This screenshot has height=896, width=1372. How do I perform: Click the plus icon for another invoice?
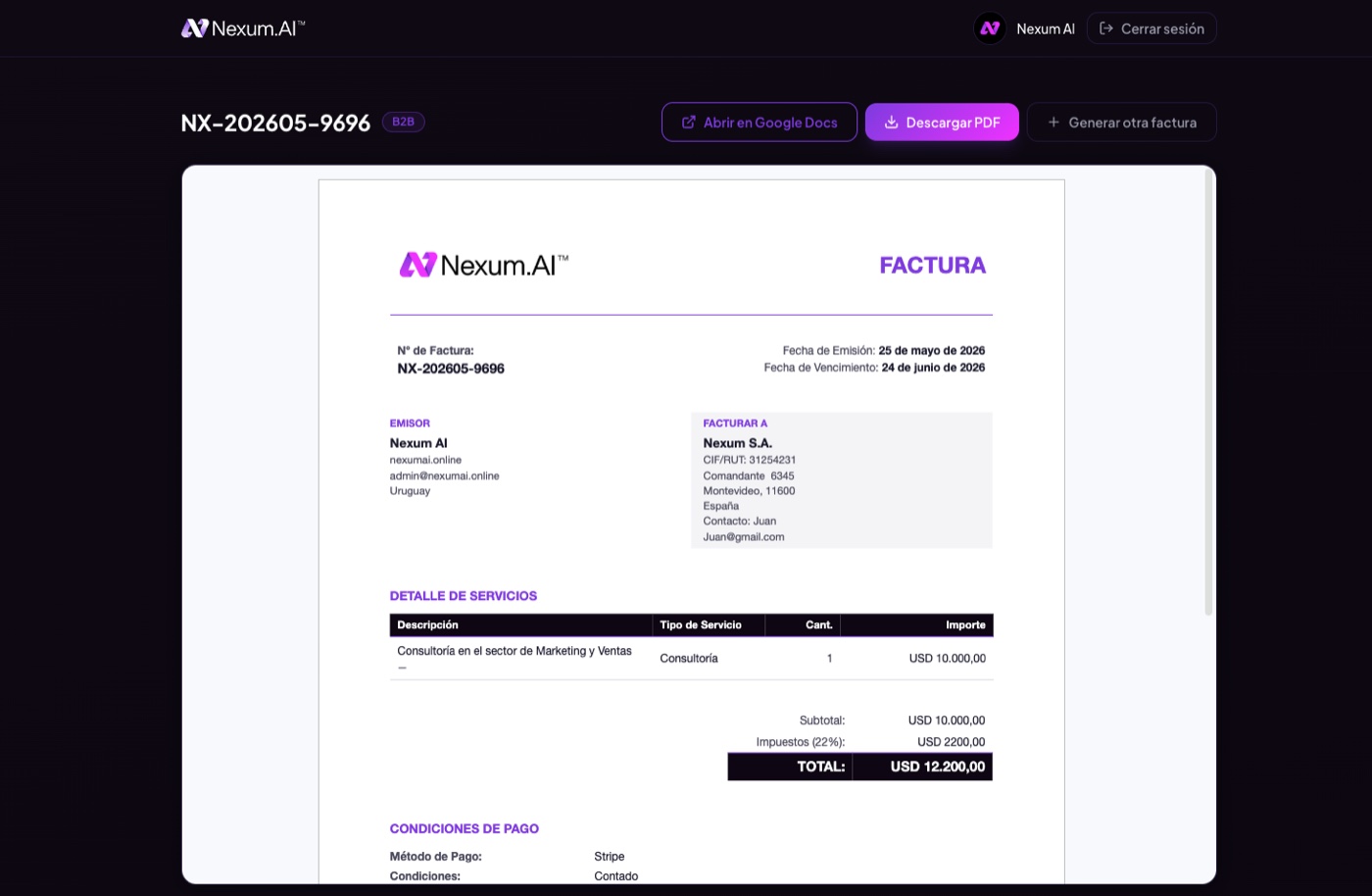(1053, 123)
